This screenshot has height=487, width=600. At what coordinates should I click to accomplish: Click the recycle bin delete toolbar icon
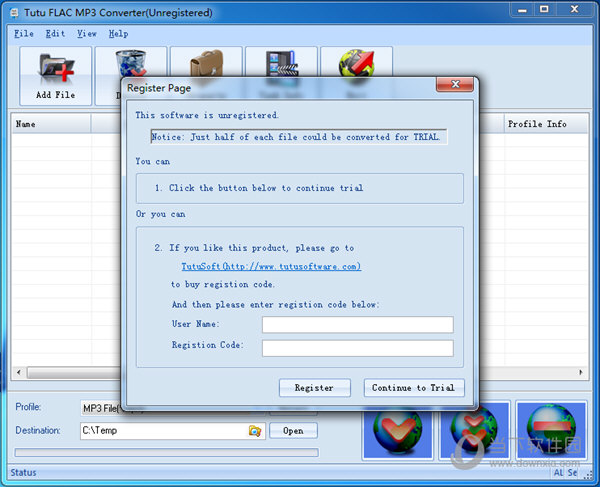pyautogui.click(x=131, y=62)
